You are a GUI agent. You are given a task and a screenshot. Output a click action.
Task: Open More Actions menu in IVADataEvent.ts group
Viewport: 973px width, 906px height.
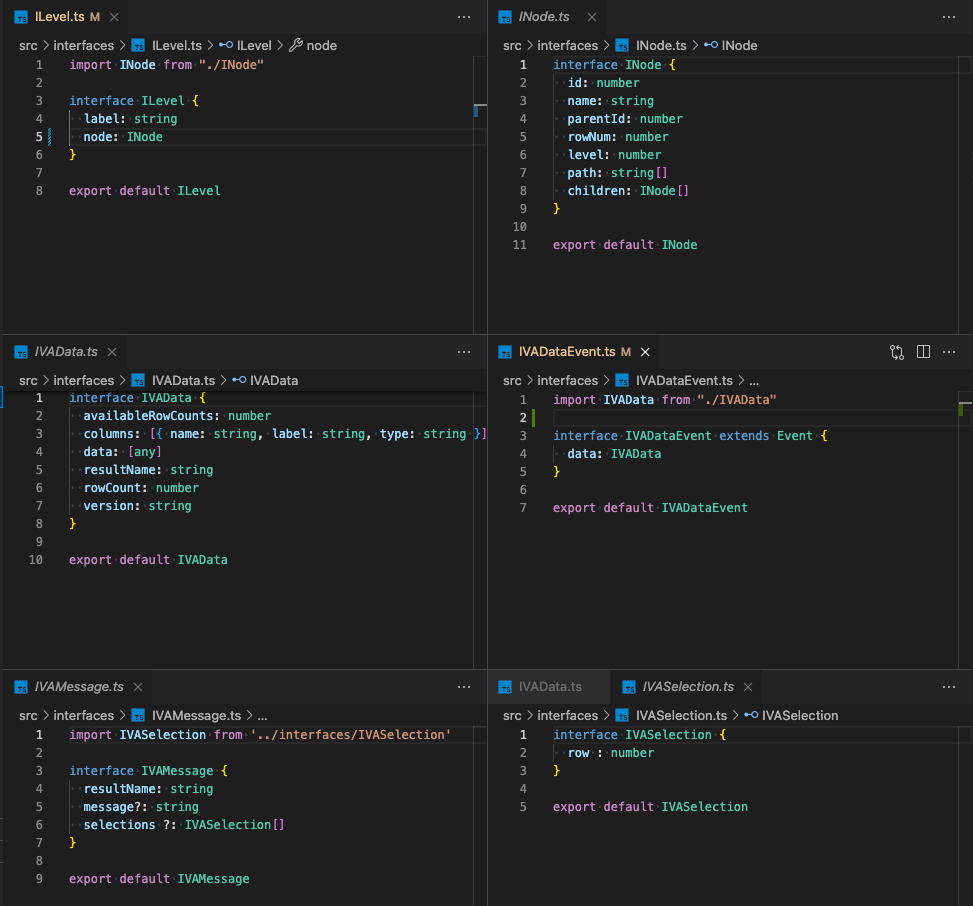point(948,352)
